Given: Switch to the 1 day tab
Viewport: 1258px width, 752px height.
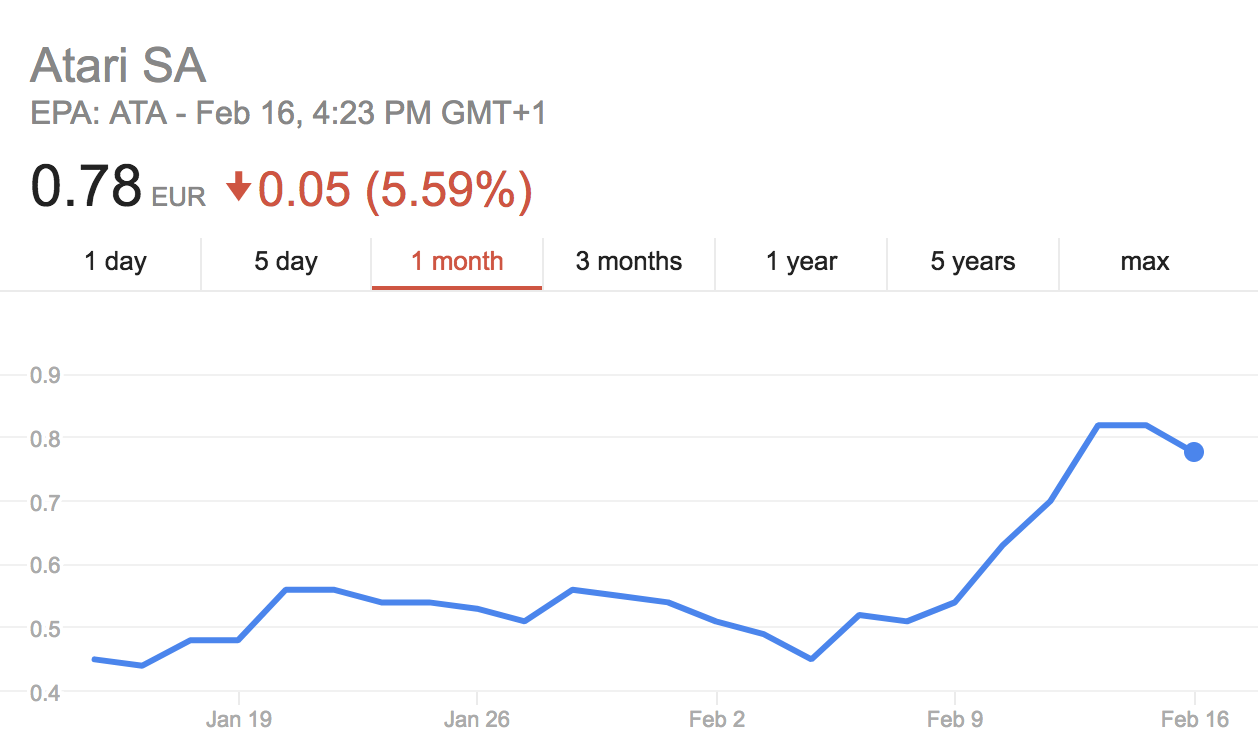Looking at the screenshot, I should (x=115, y=263).
